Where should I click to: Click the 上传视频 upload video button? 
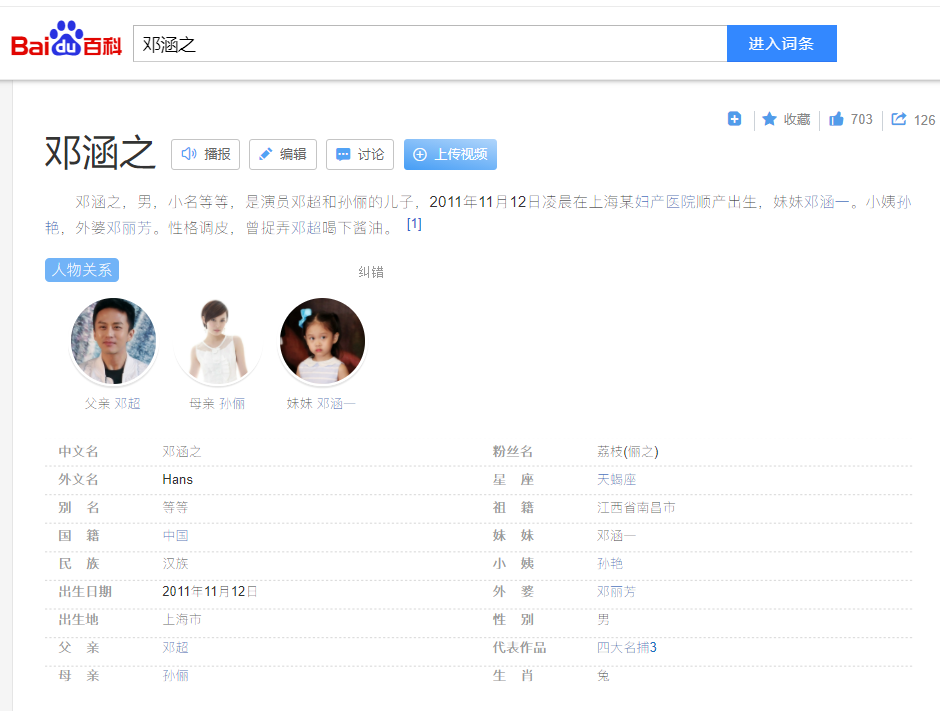[450, 155]
